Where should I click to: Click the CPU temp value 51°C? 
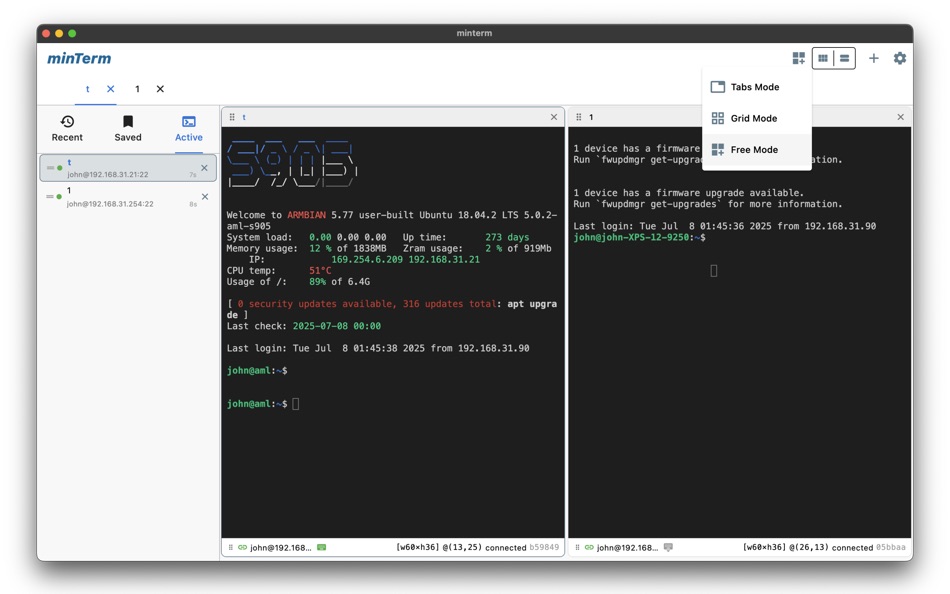321,271
